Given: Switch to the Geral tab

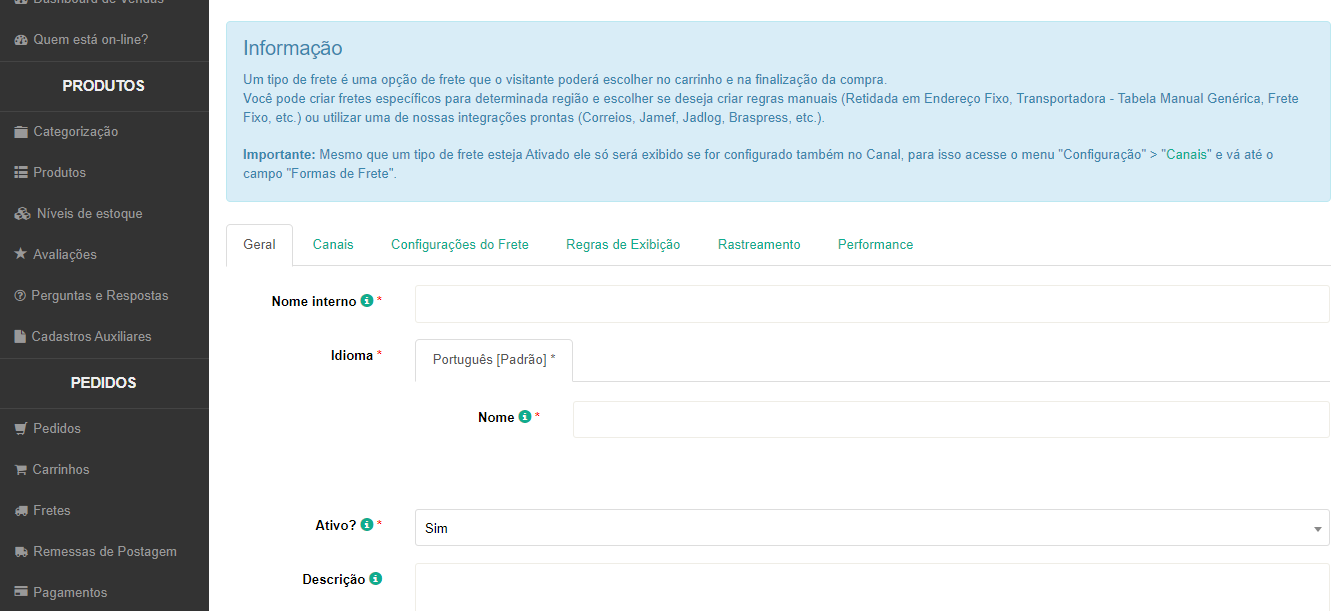Looking at the screenshot, I should (259, 245).
